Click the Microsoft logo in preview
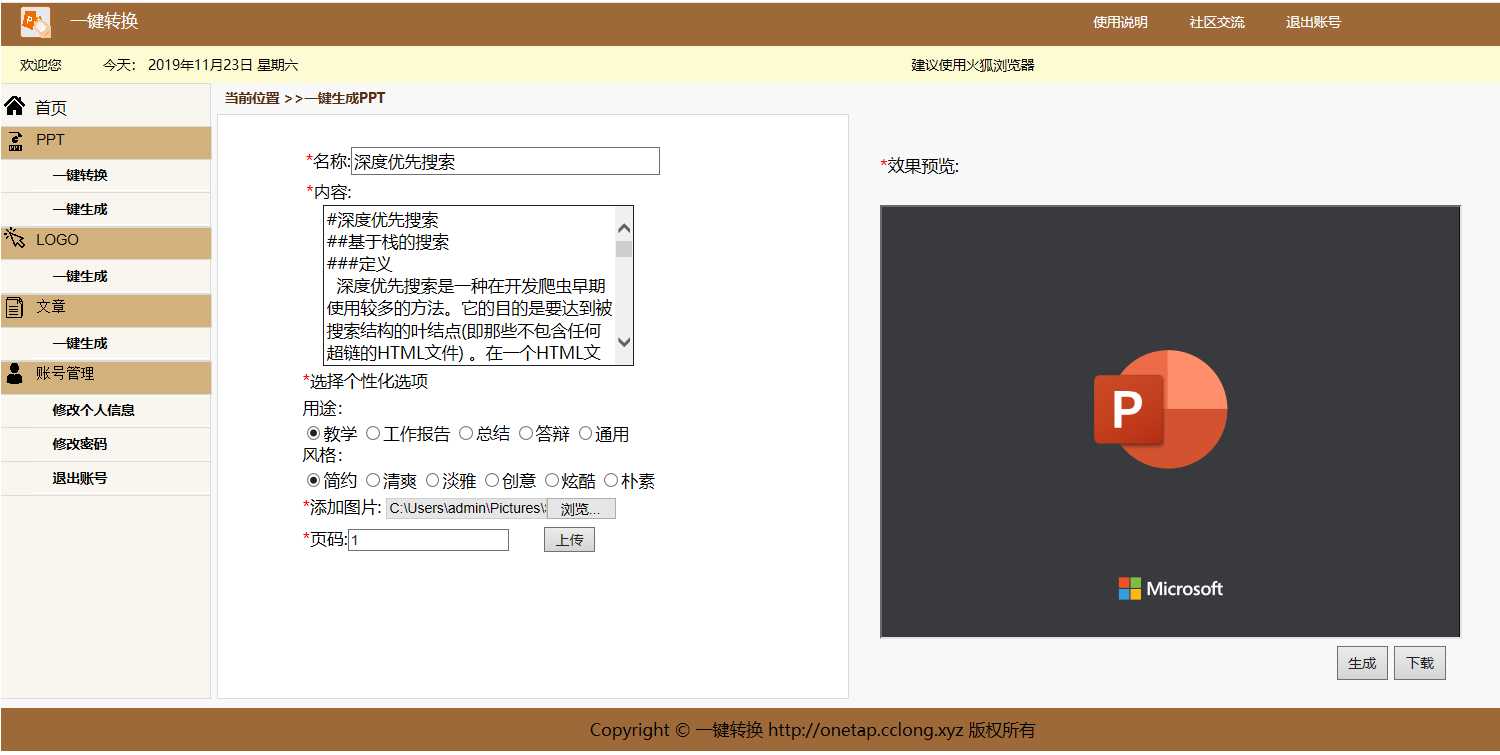The height and width of the screenshot is (755, 1500). coord(1170,588)
